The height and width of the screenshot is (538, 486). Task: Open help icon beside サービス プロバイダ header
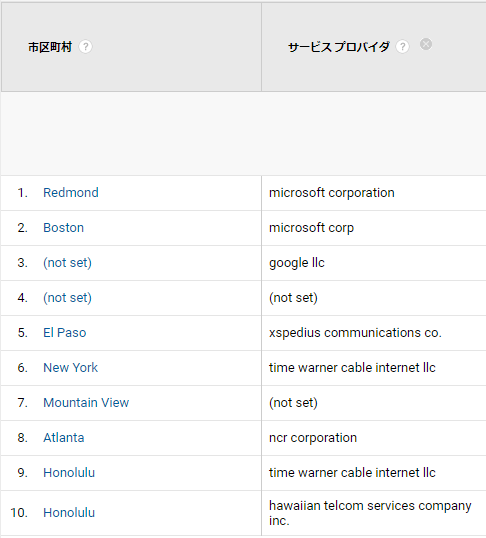coord(402,47)
